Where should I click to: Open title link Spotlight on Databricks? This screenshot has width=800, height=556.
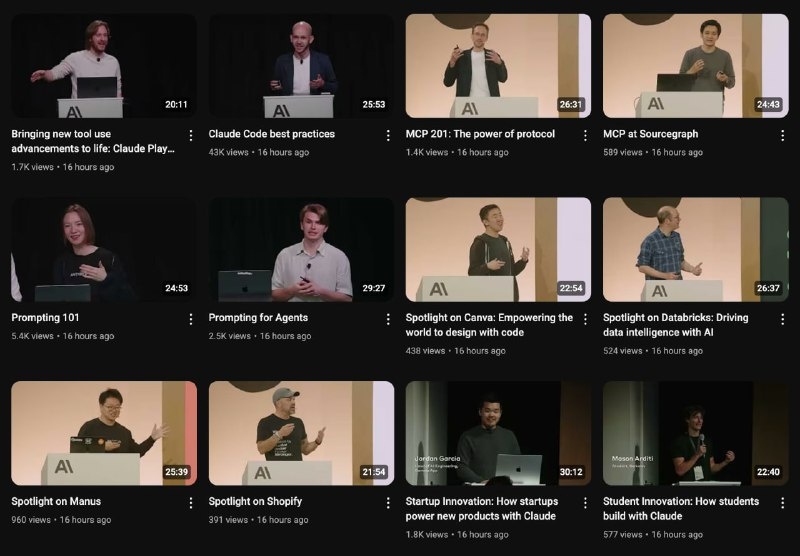(x=676, y=325)
